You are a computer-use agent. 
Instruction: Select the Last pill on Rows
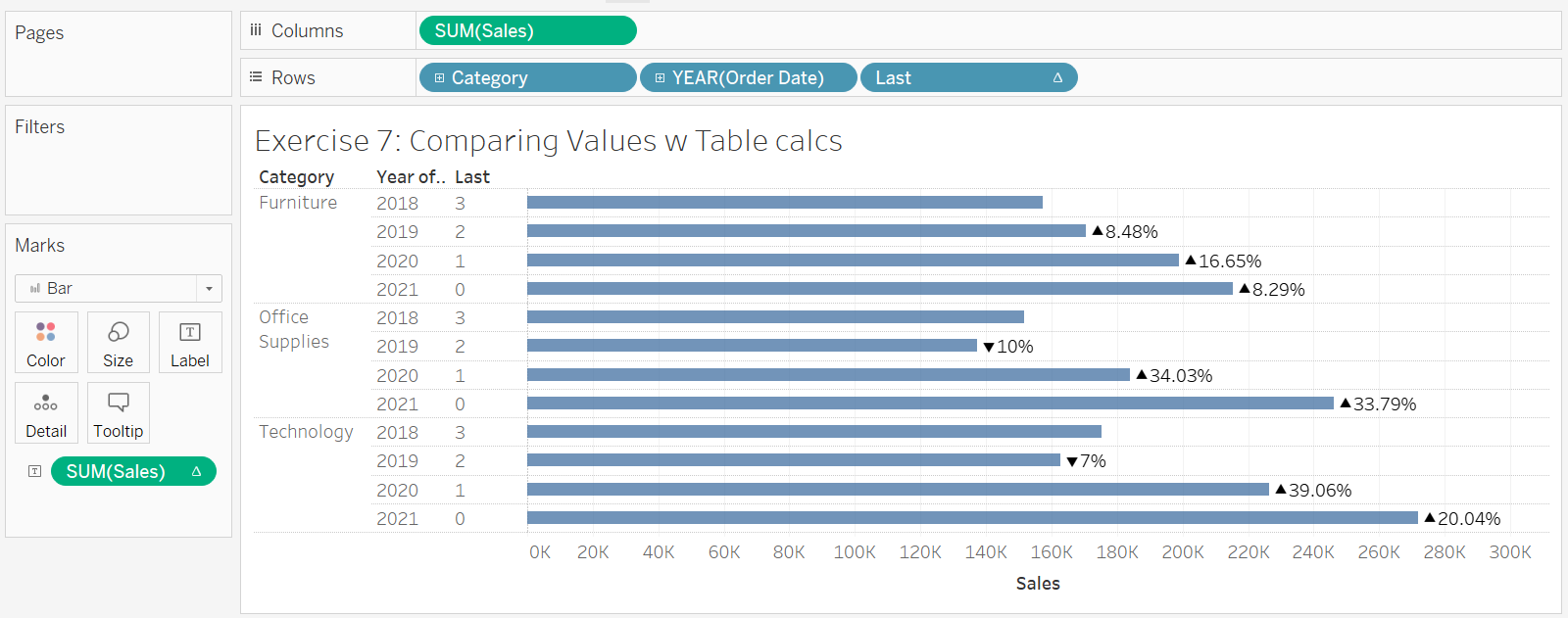[968, 77]
